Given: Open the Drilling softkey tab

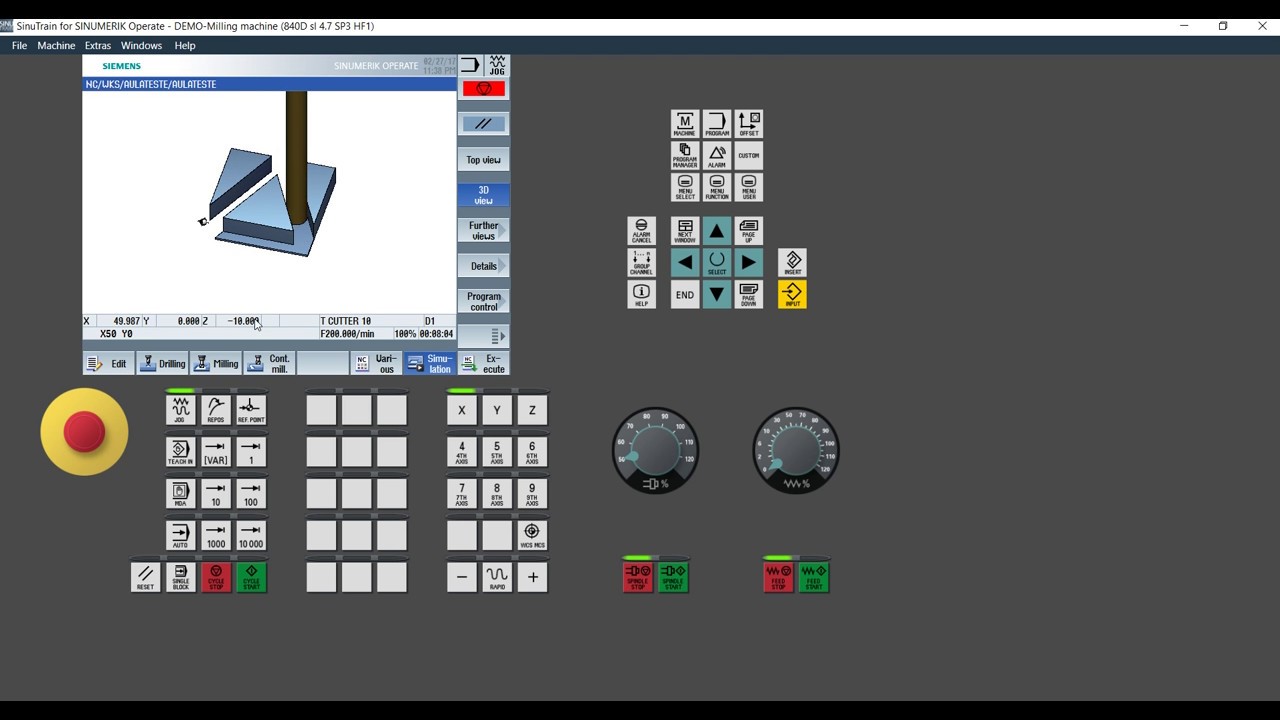Looking at the screenshot, I should tap(162, 364).
